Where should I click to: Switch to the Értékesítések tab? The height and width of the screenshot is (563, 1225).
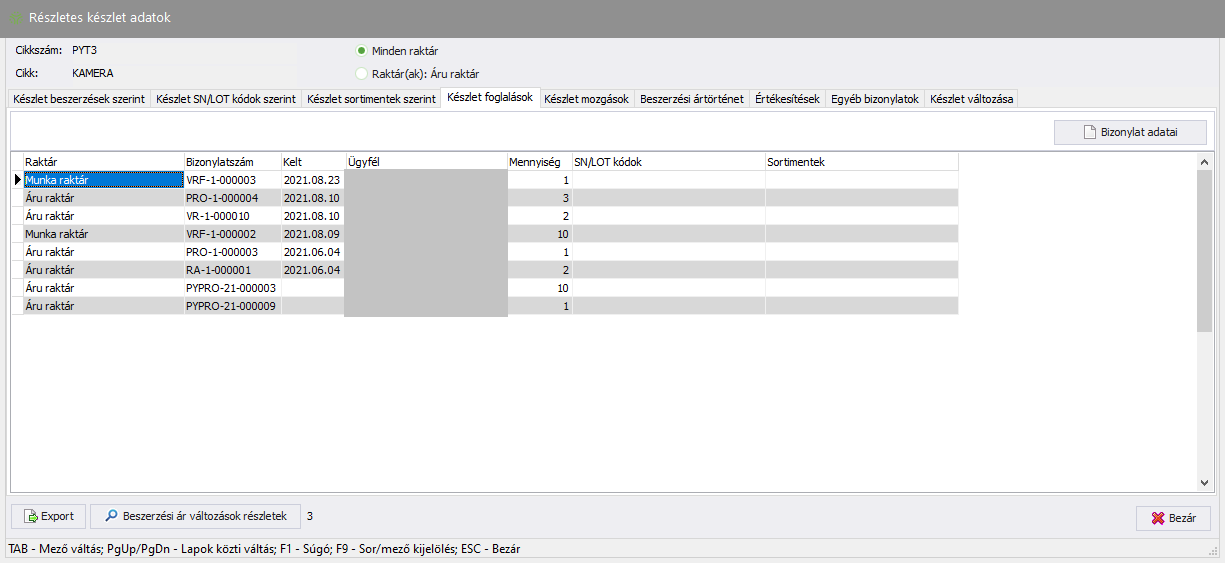tap(787, 99)
